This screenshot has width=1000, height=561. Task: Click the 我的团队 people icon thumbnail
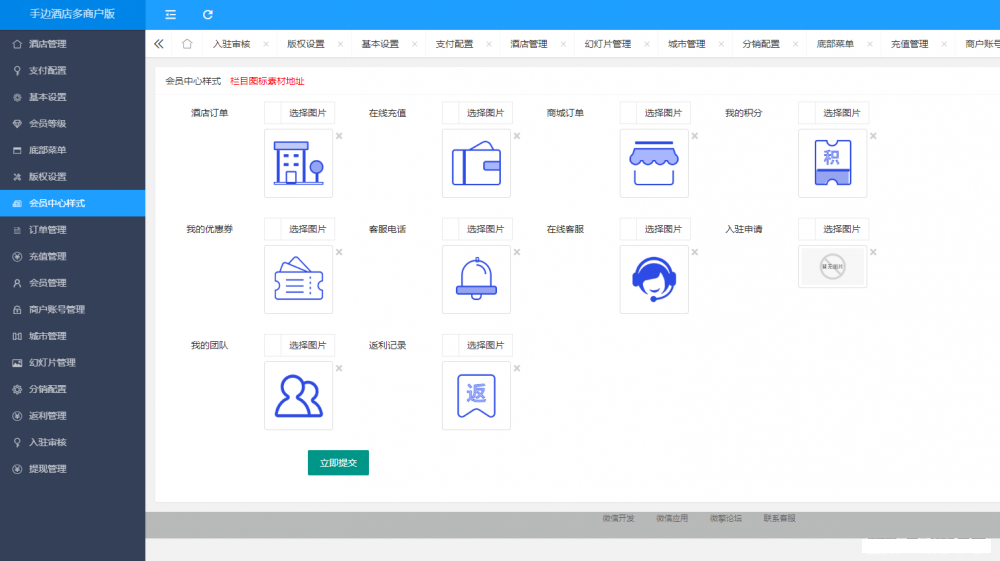point(298,396)
